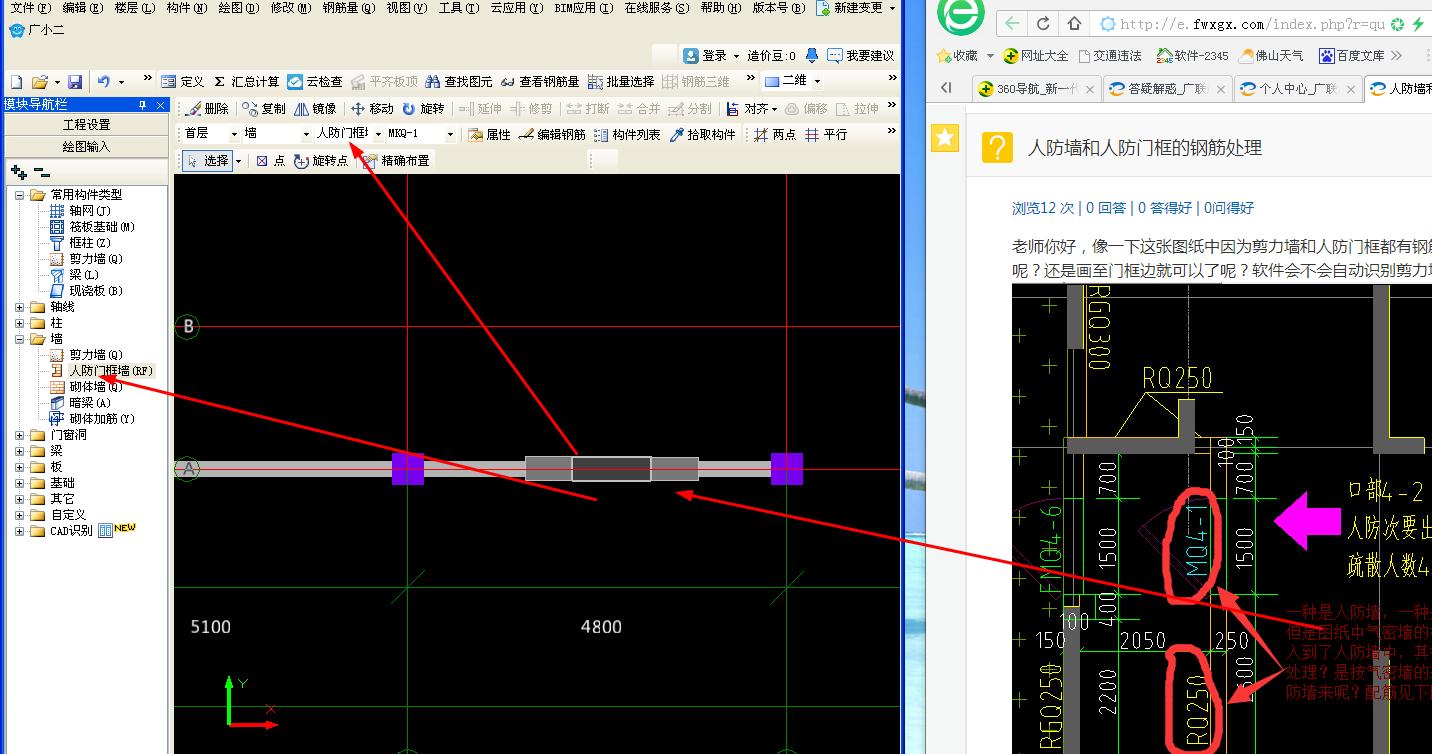
Task: Run 汇总计算 summary calculation
Action: pos(246,82)
